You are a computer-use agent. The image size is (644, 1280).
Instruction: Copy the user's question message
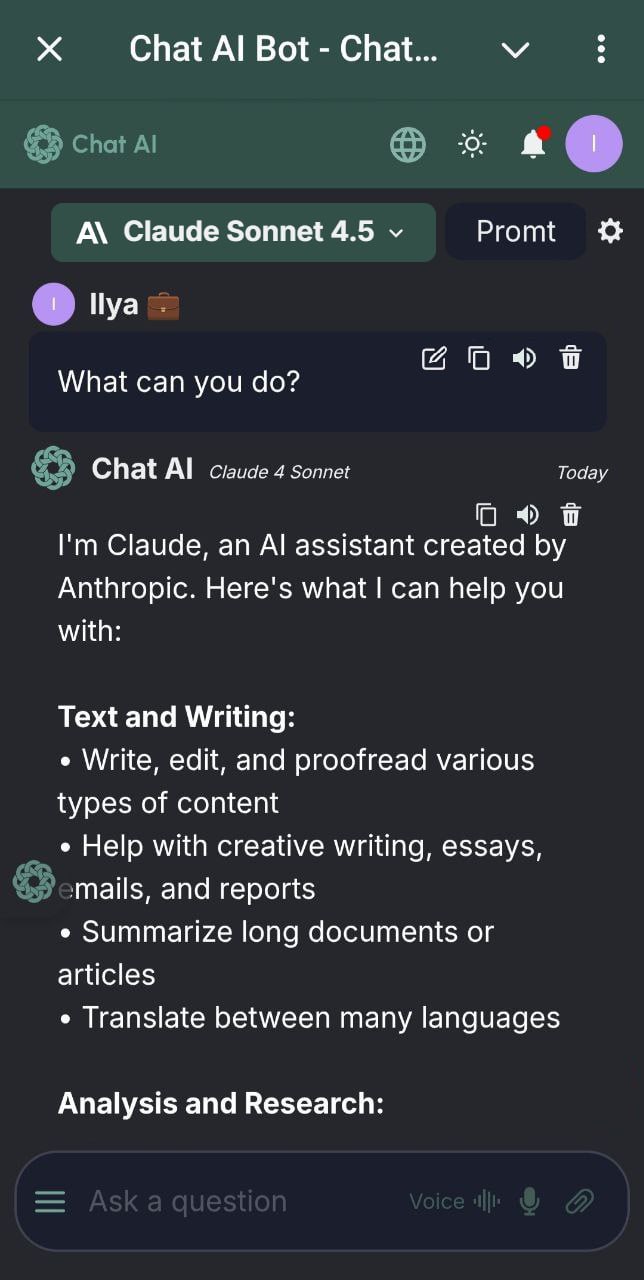click(480, 358)
